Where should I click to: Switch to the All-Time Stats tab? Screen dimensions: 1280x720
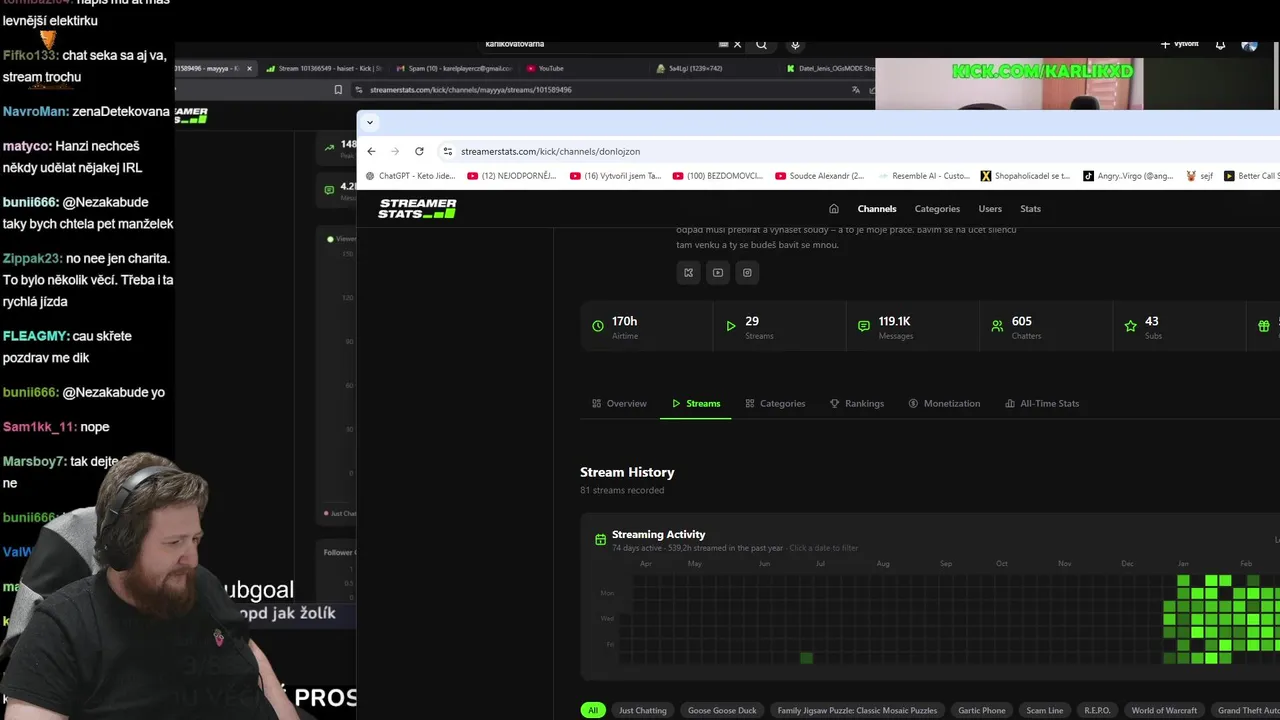coord(1042,403)
